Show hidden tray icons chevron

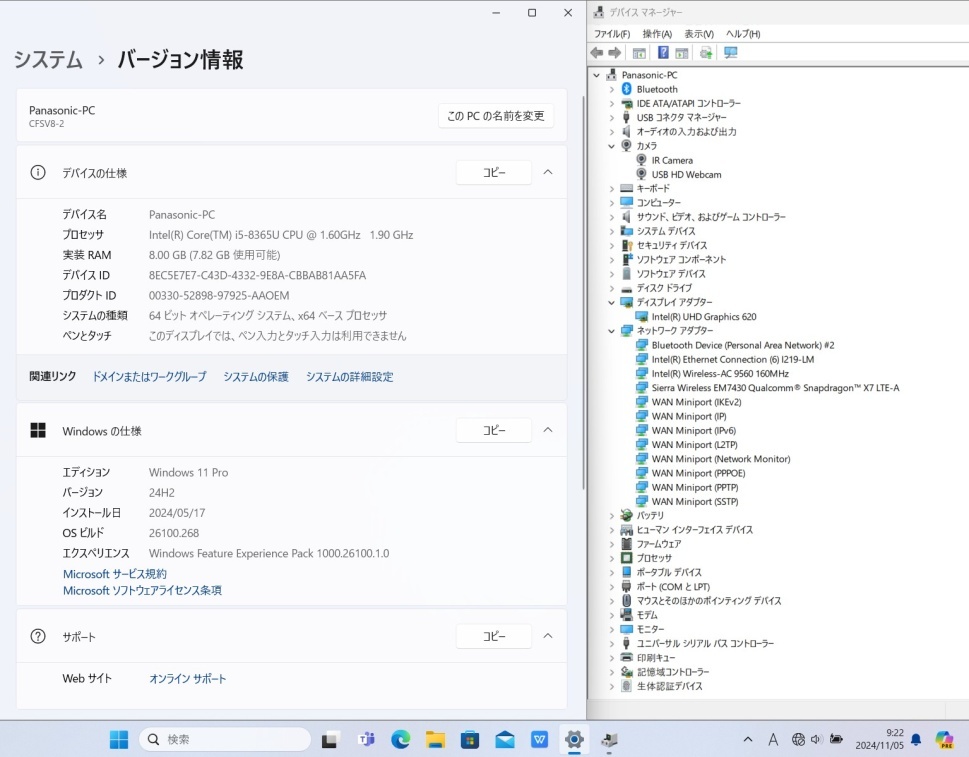748,739
